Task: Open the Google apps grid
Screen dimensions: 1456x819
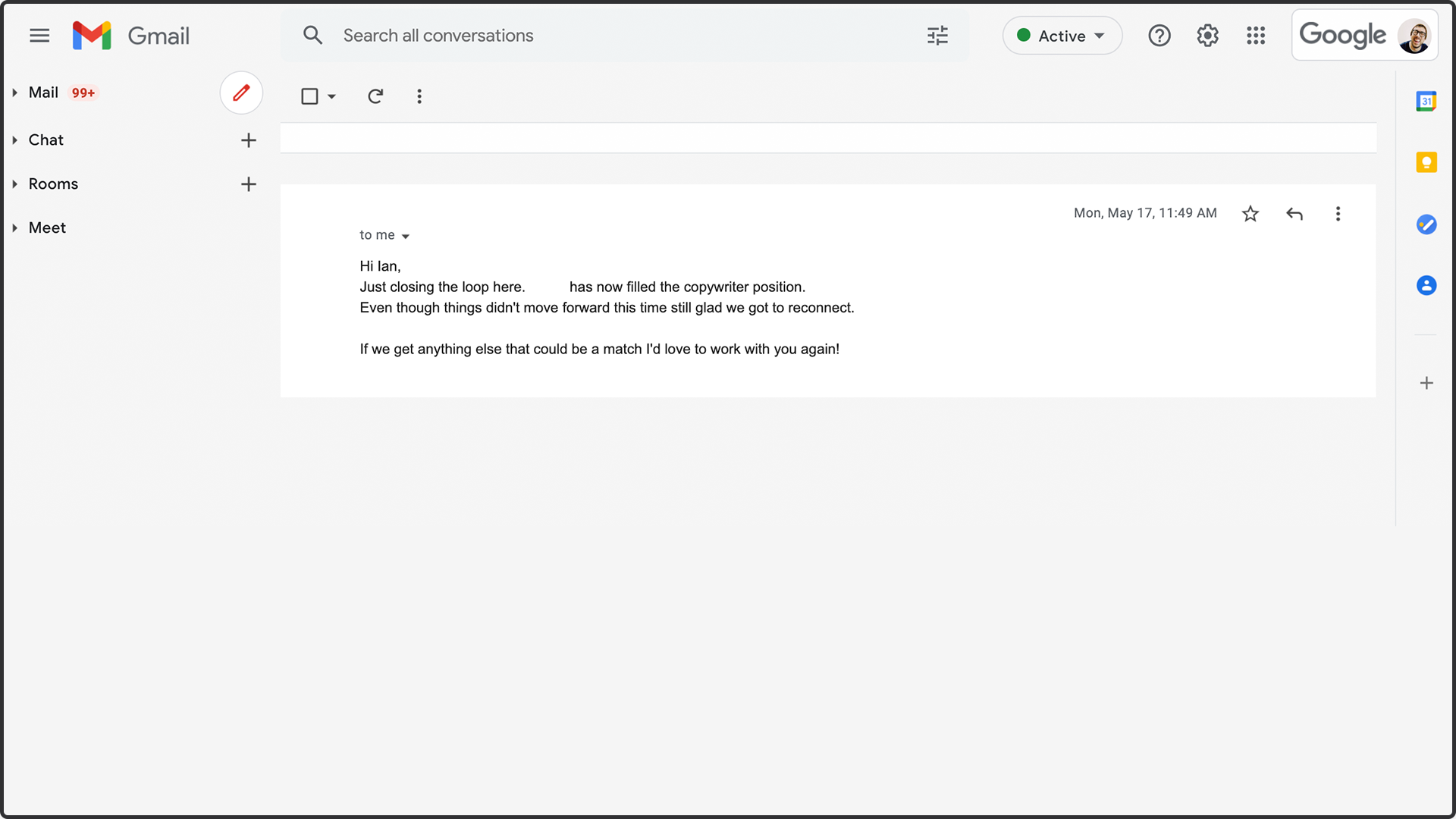Action: tap(1256, 36)
